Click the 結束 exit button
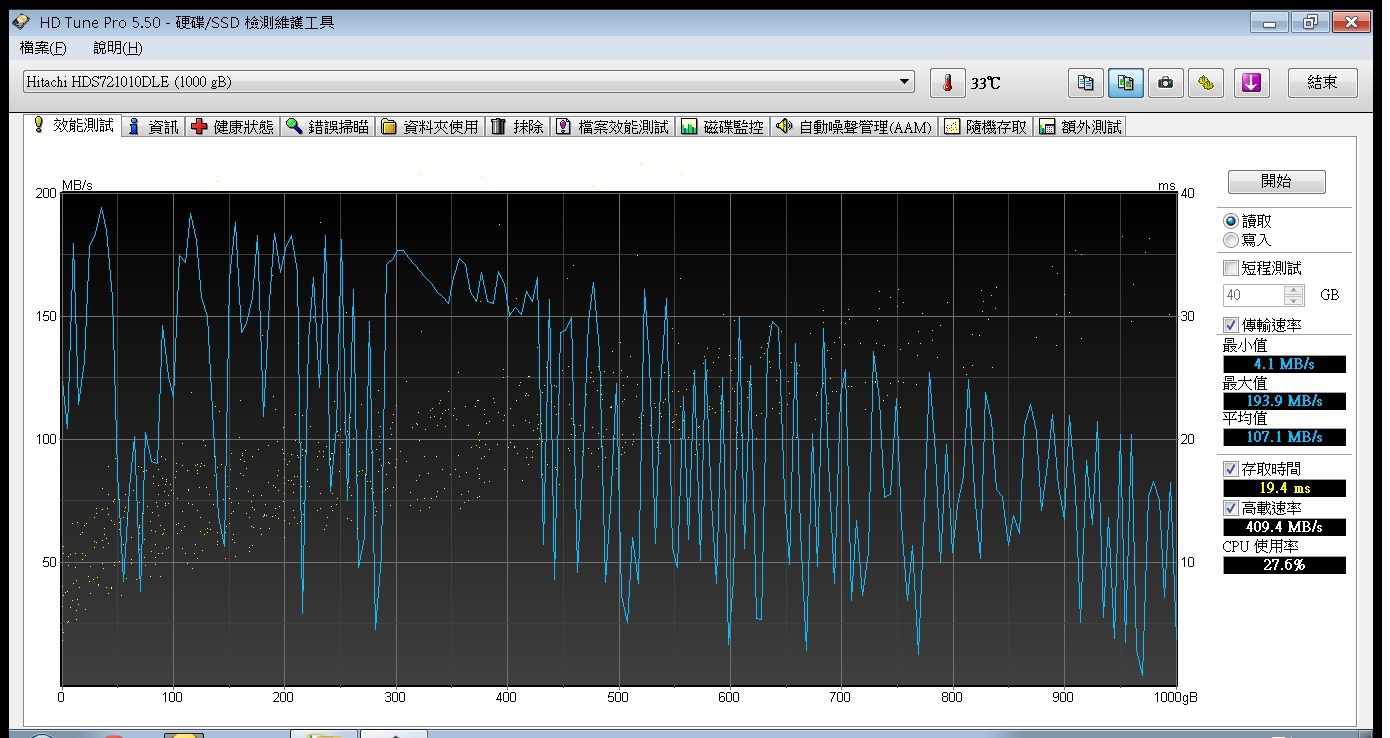This screenshot has width=1390, height=738. click(x=1322, y=83)
